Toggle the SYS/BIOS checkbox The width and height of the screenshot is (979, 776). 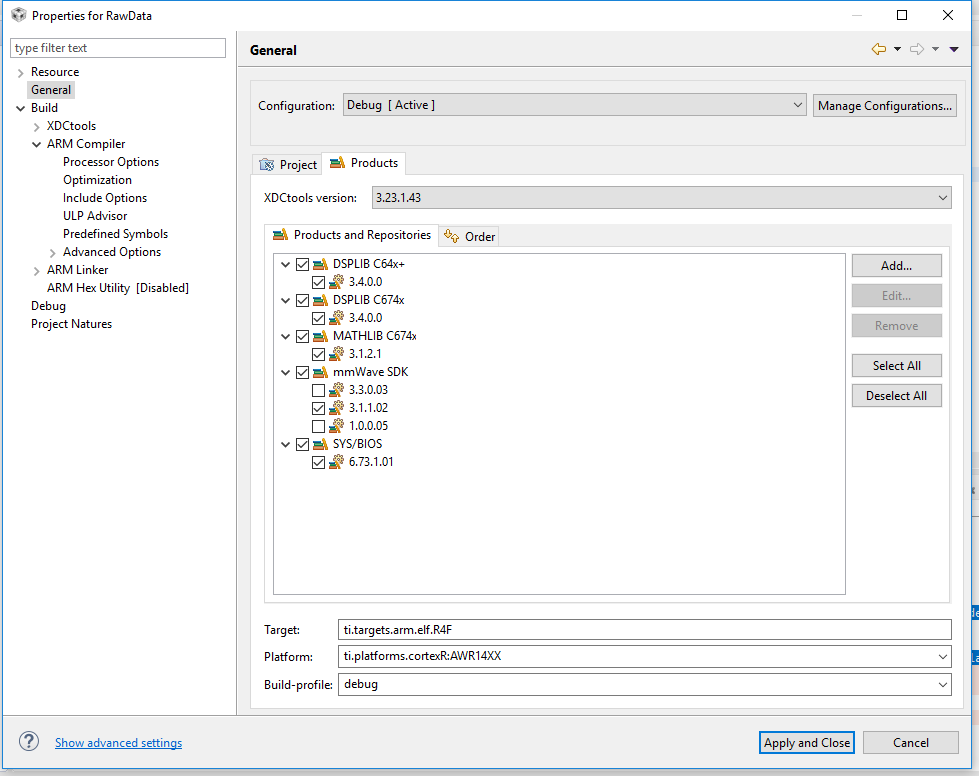302,444
